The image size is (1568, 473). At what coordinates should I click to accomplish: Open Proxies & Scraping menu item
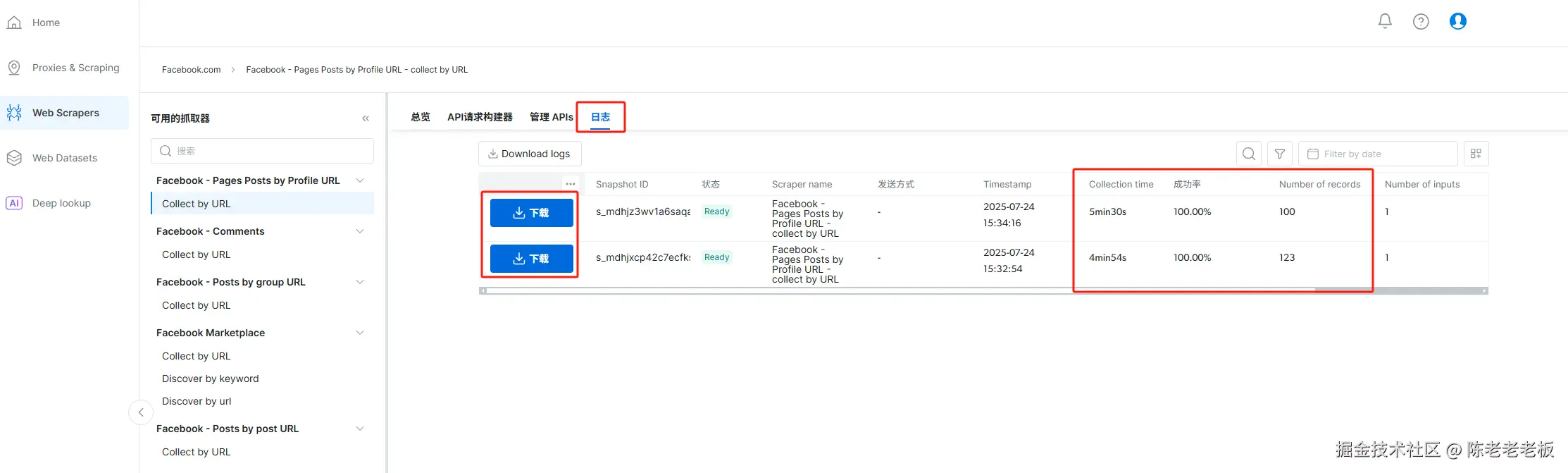pos(76,68)
